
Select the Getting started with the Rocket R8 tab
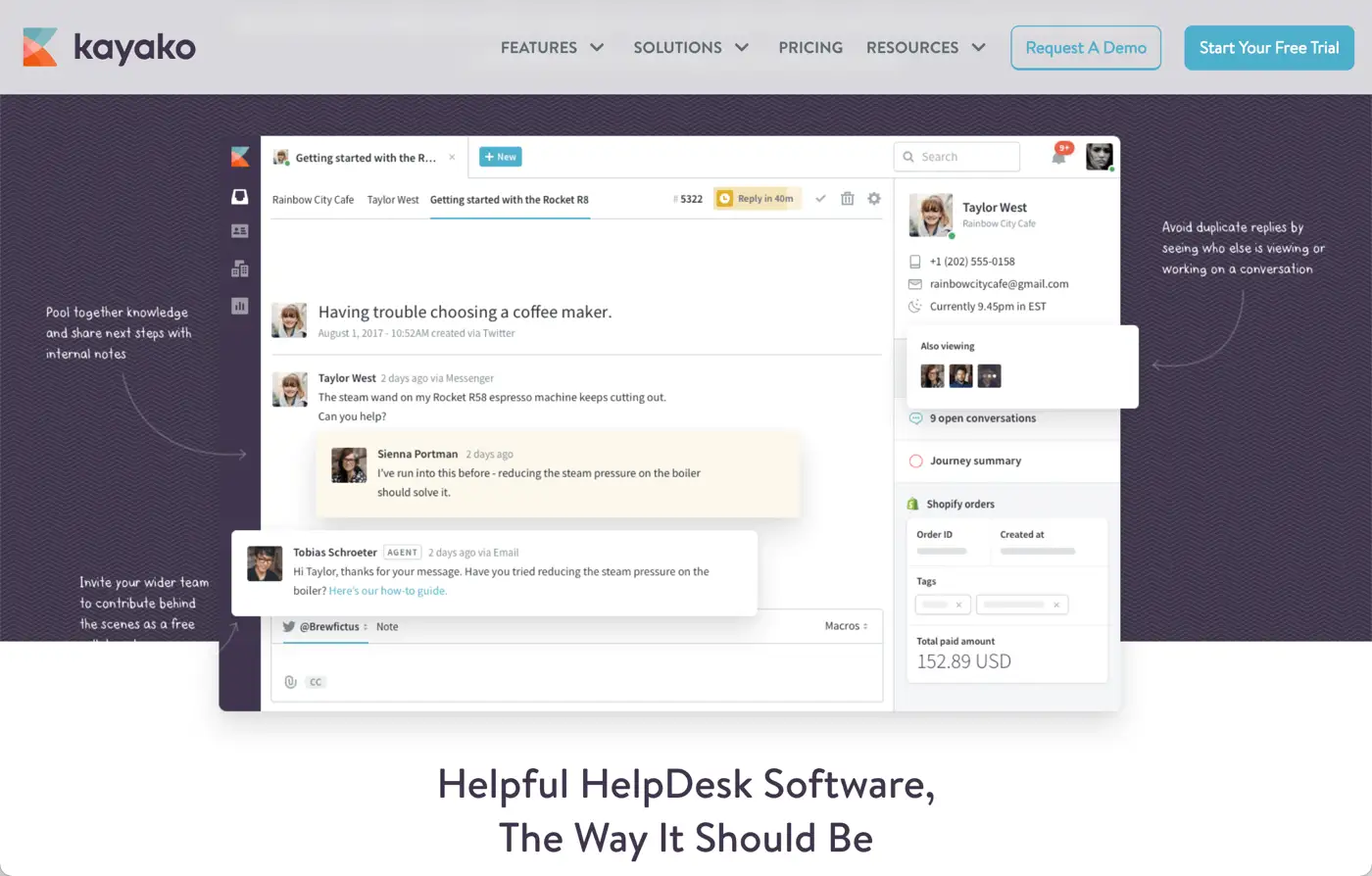point(510,199)
